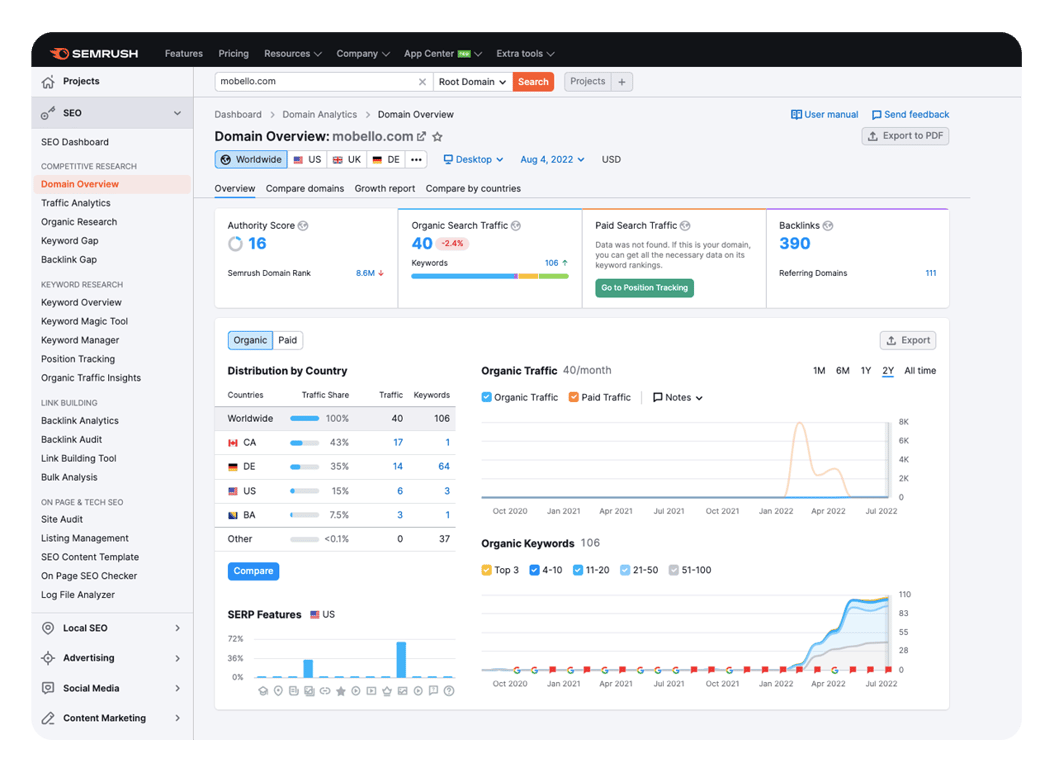Add a new project with plus icon
This screenshot has height=768, width=1054.
click(x=622, y=82)
